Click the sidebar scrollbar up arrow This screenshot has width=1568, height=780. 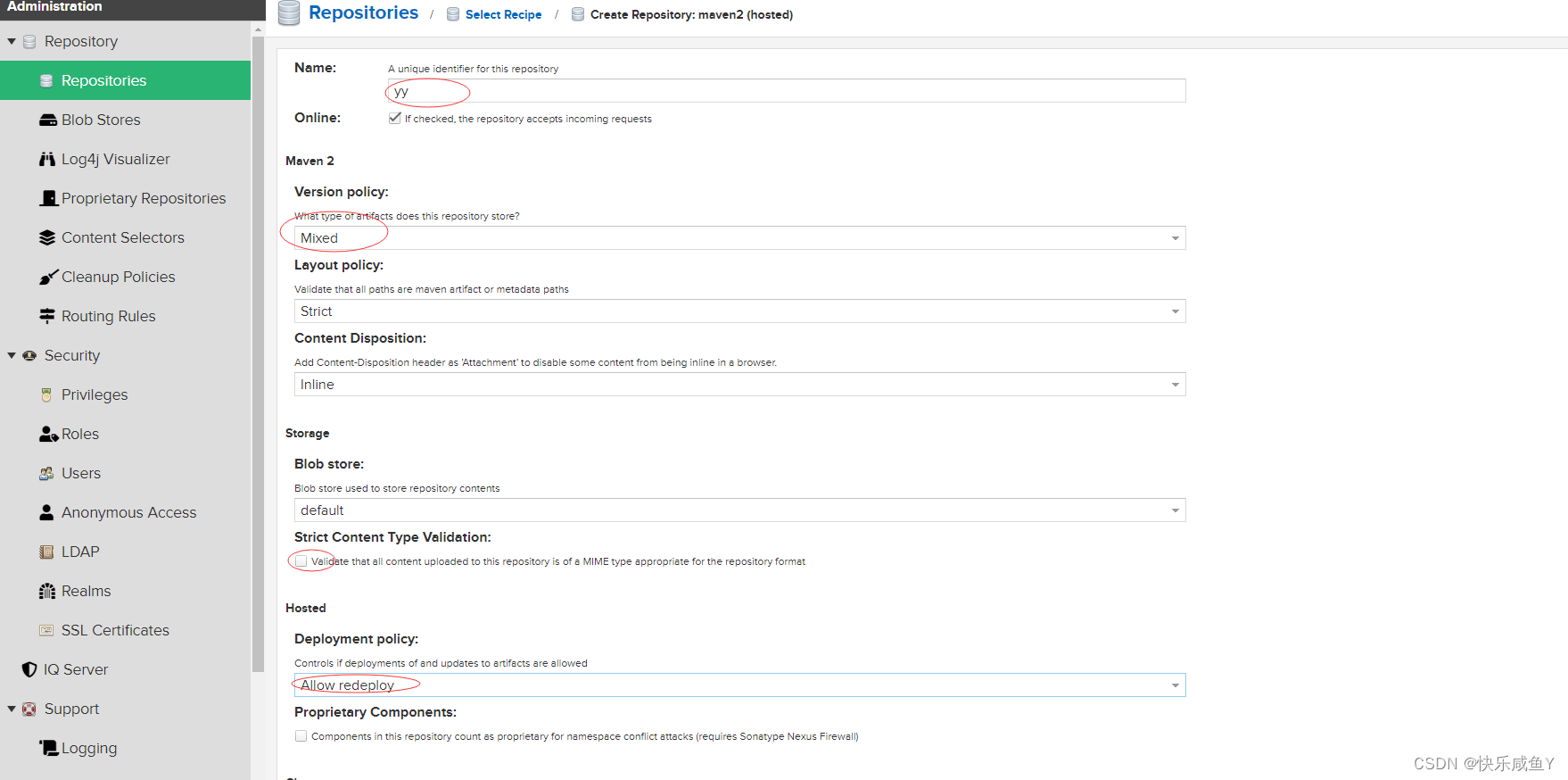pyautogui.click(x=259, y=29)
